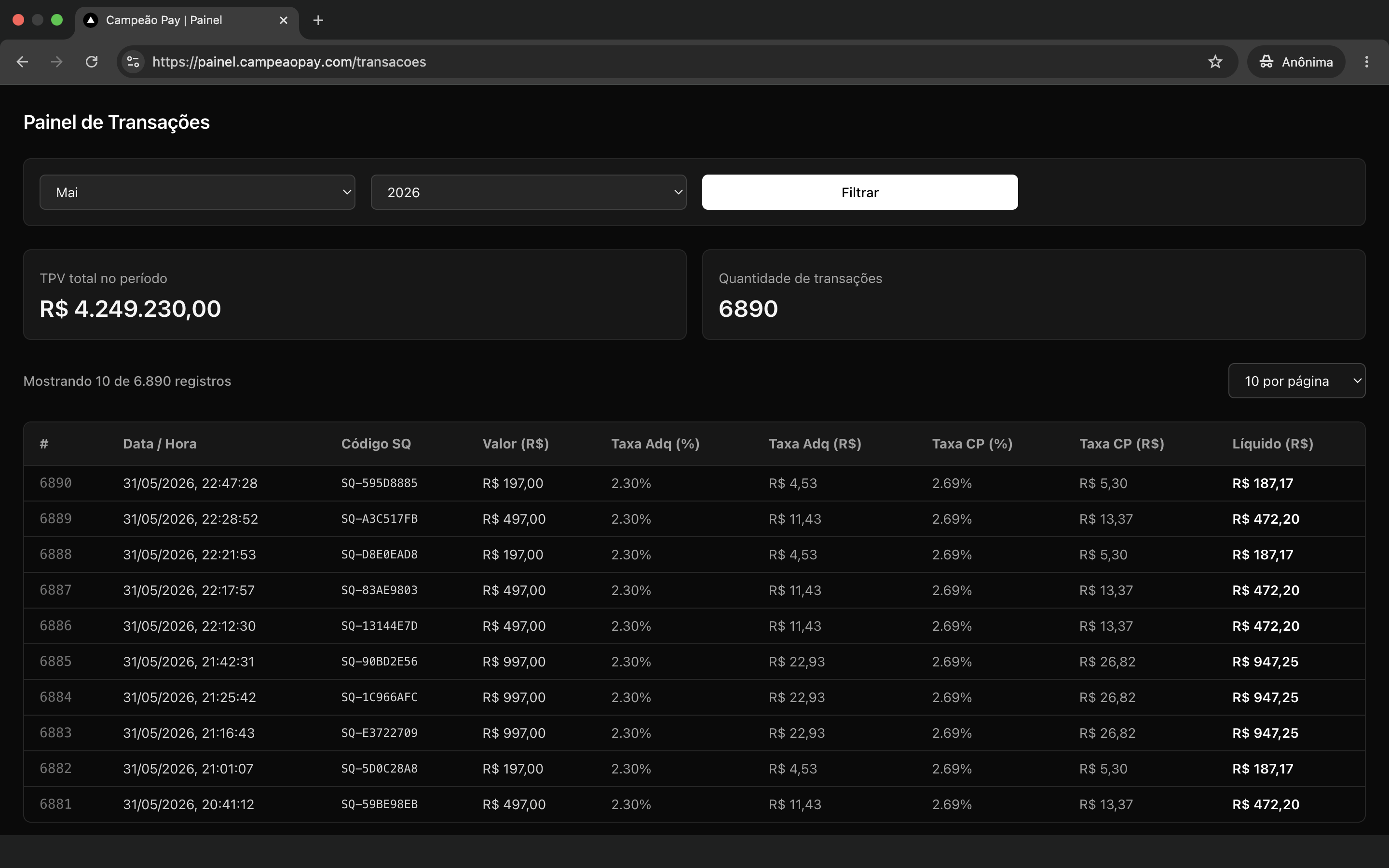Click Líquido value in row 6885
1389x868 pixels.
coord(1265,661)
